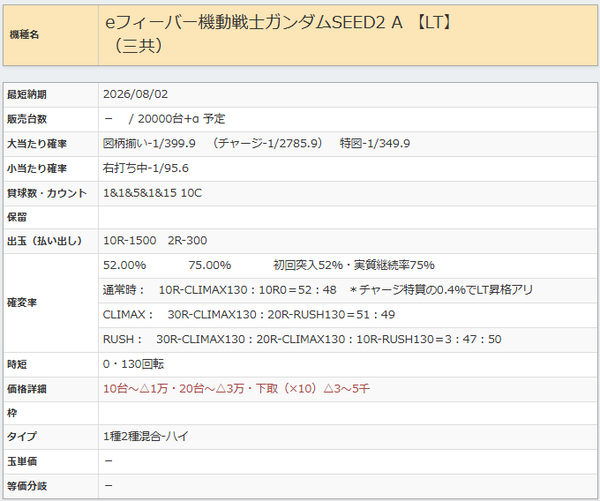This screenshot has width=600, height=501.
Task: Select the red price detail text 10台～△1万
Action: 236,389
